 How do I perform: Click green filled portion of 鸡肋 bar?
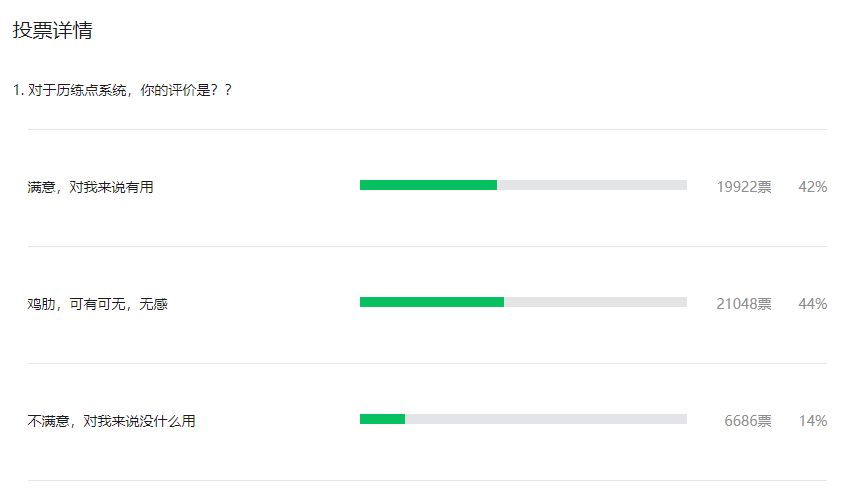[x=432, y=302]
